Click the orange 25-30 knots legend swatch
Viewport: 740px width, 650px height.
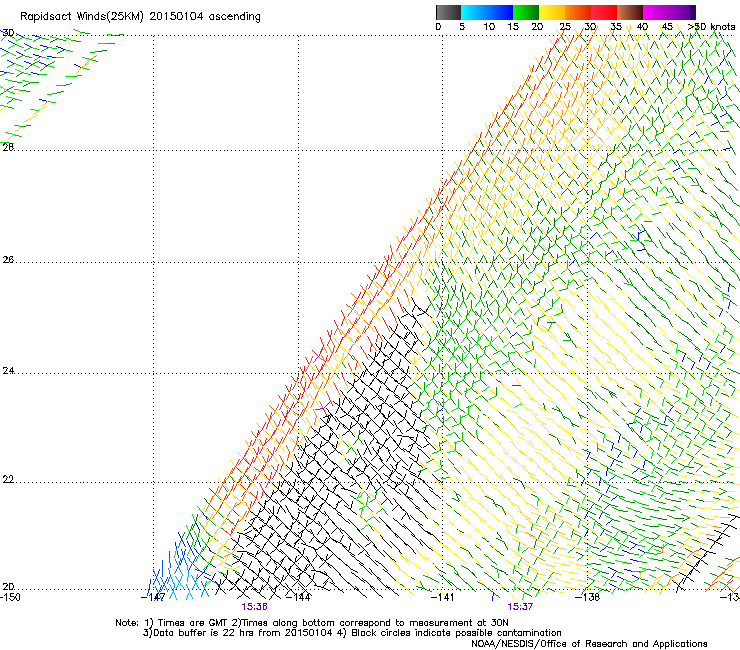click(x=578, y=12)
